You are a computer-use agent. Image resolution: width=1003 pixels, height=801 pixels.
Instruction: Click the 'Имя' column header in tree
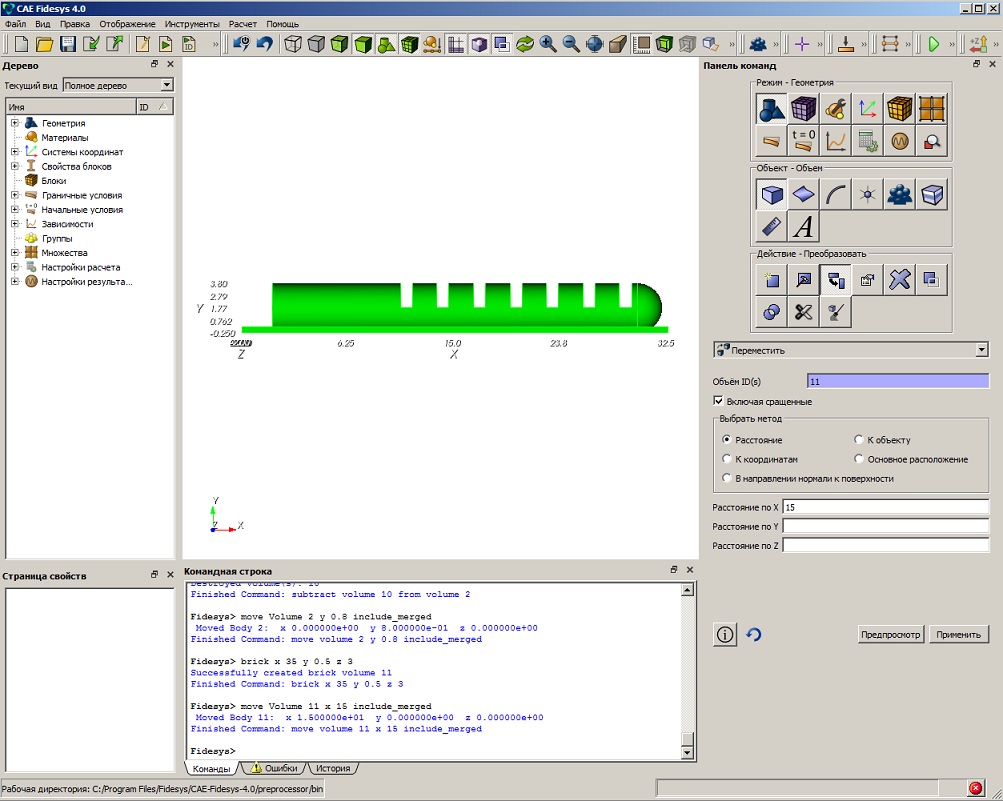(x=71, y=107)
